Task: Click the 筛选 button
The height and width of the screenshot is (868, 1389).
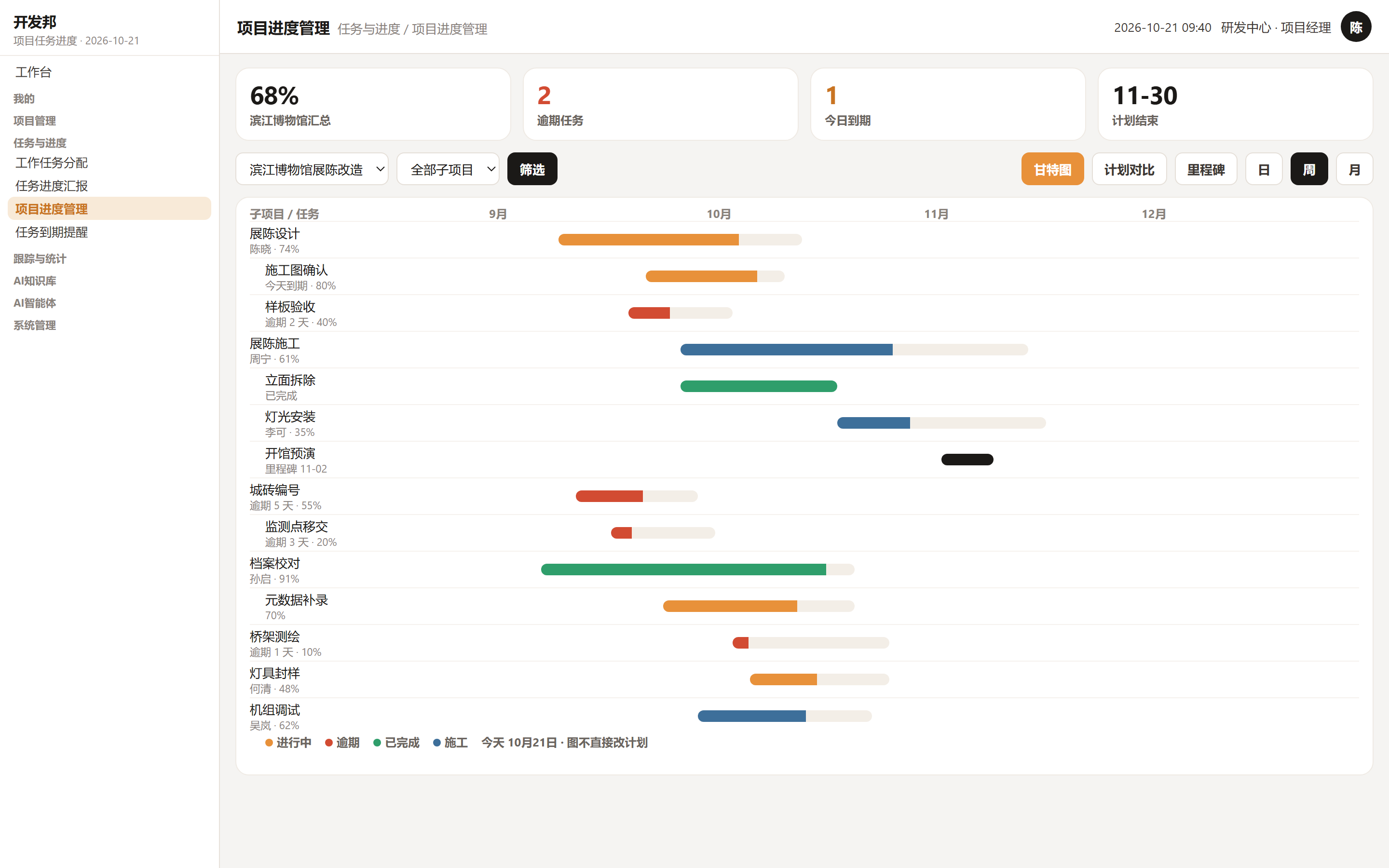Action: (x=532, y=169)
